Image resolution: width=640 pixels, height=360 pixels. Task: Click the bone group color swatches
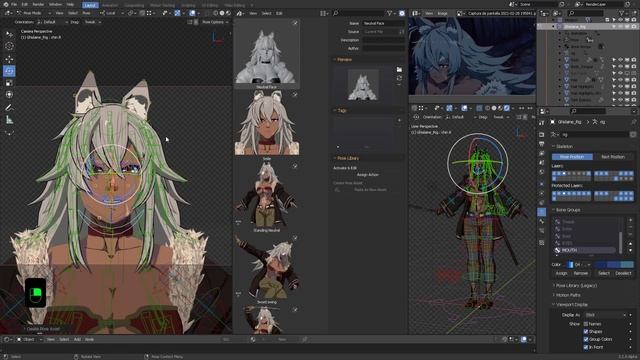[x=613, y=264]
